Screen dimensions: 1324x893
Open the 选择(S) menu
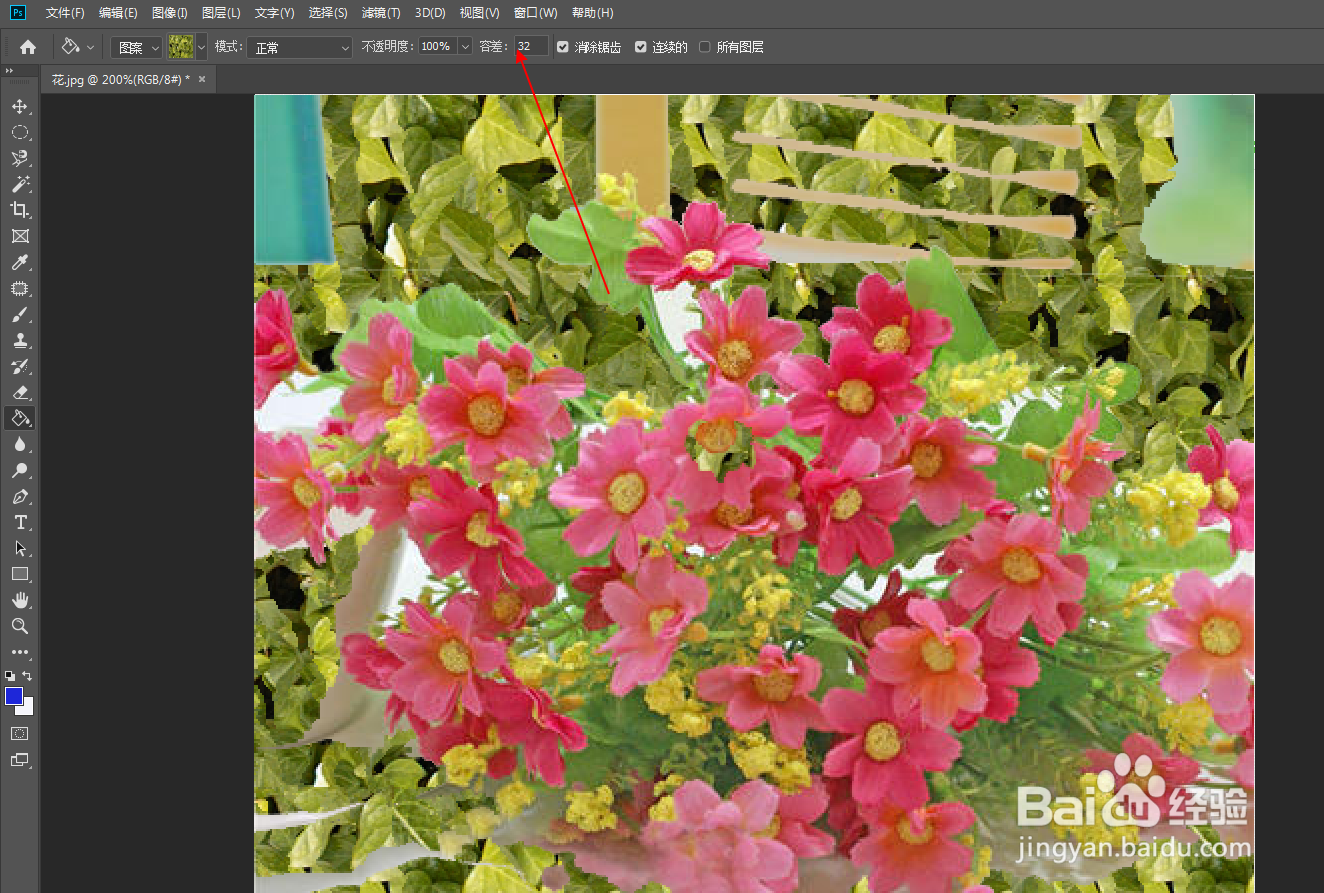328,13
